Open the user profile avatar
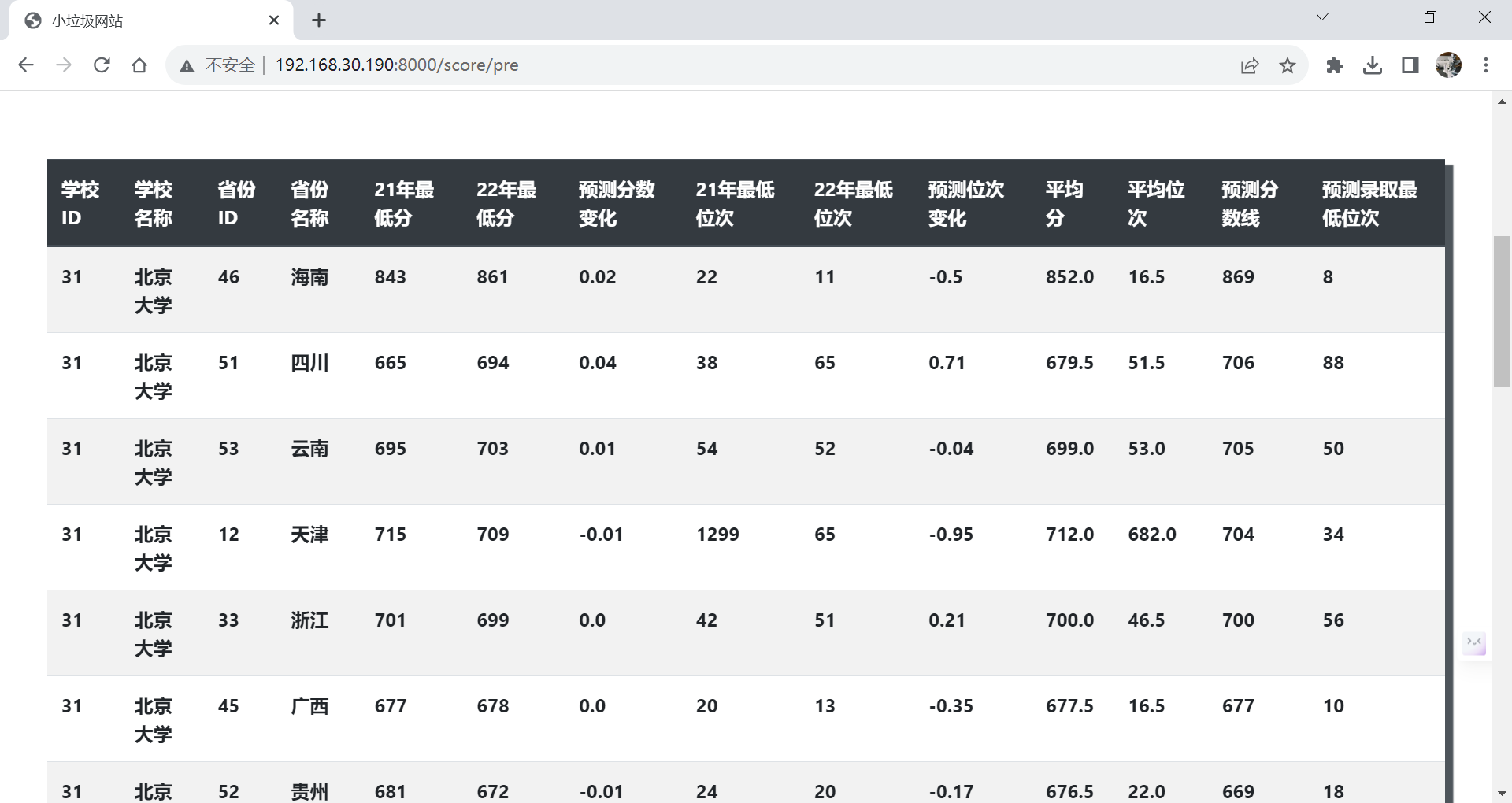The image size is (1512, 803). (x=1449, y=65)
